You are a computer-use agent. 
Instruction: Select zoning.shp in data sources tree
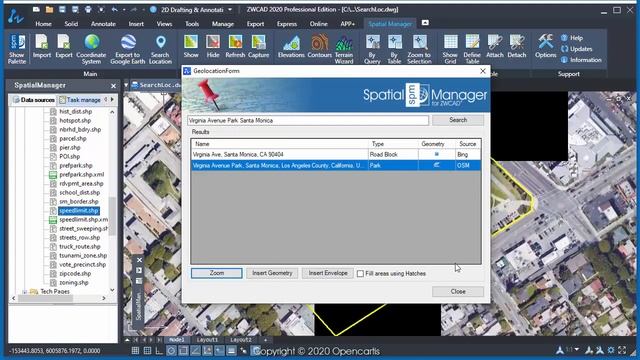[73, 282]
